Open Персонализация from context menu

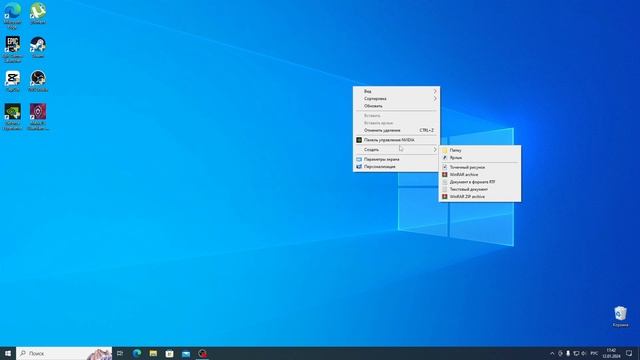click(396, 167)
